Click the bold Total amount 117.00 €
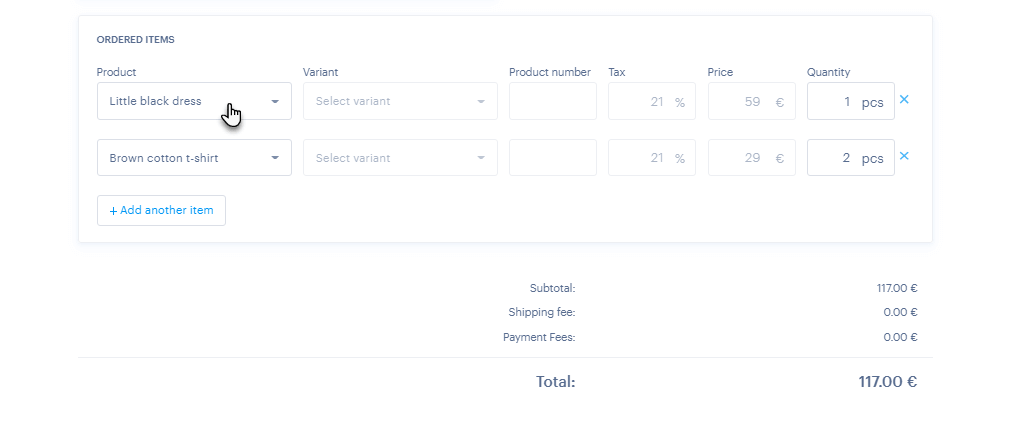 (x=888, y=381)
